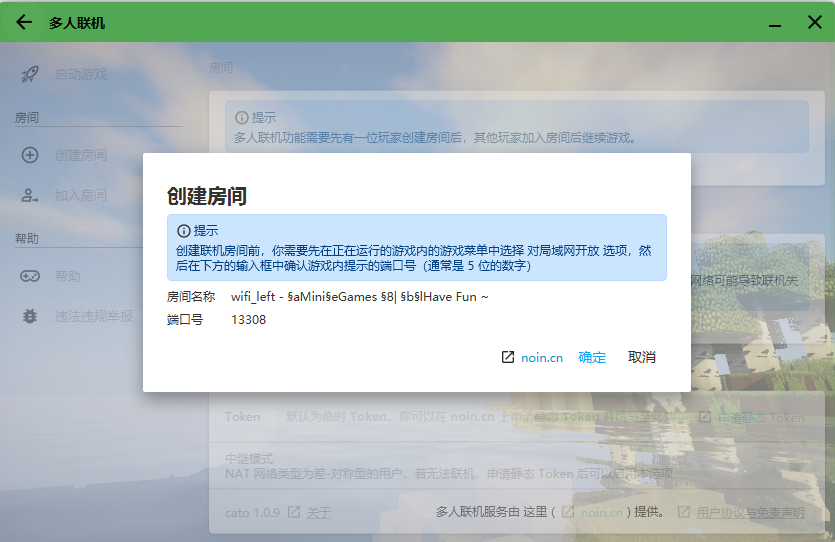Open the 用户协议与免责声明 link
Viewport: 835px width, 542px height.
pyautogui.click(x=750, y=512)
